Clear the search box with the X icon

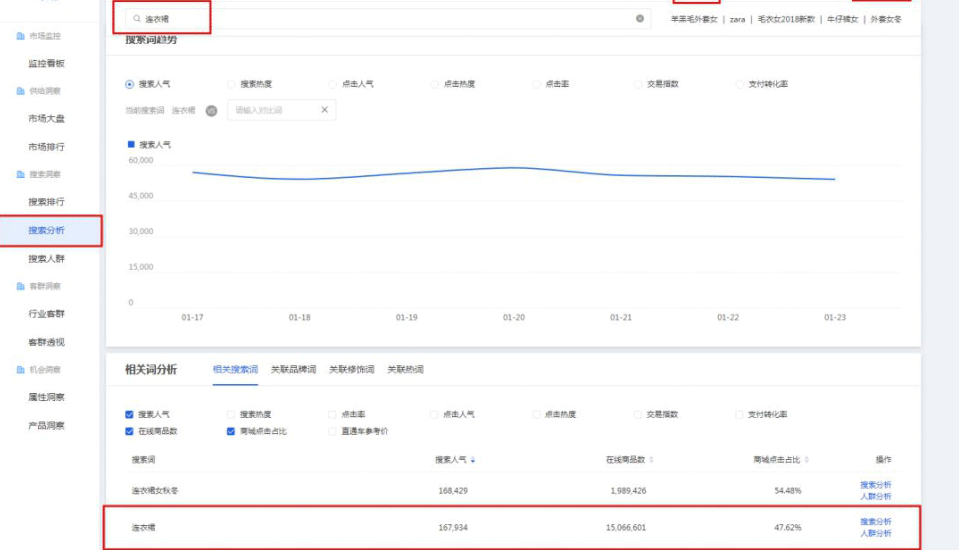[640, 19]
